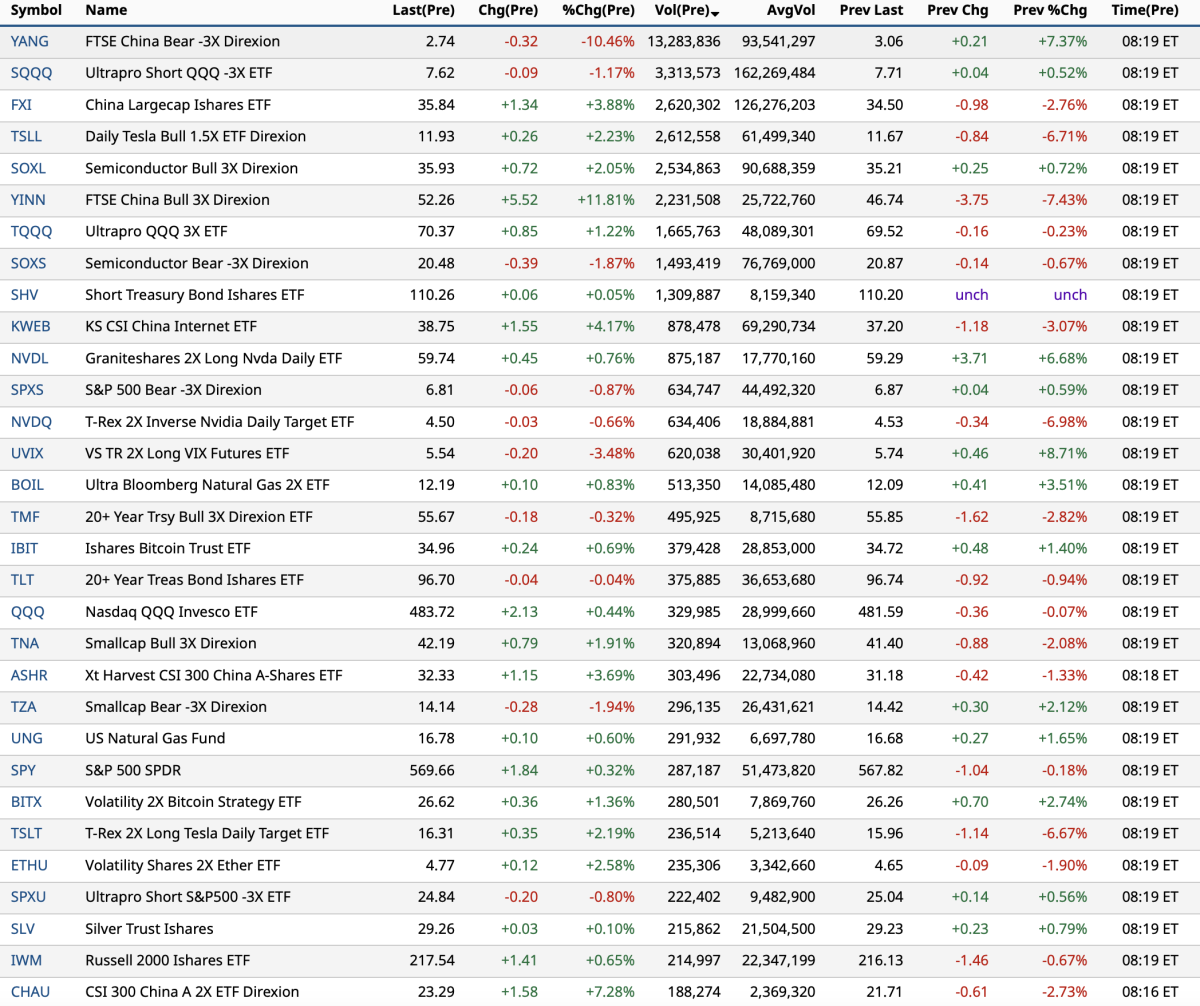
Task: Sort table by Symbol column header
Action: pos(36,10)
